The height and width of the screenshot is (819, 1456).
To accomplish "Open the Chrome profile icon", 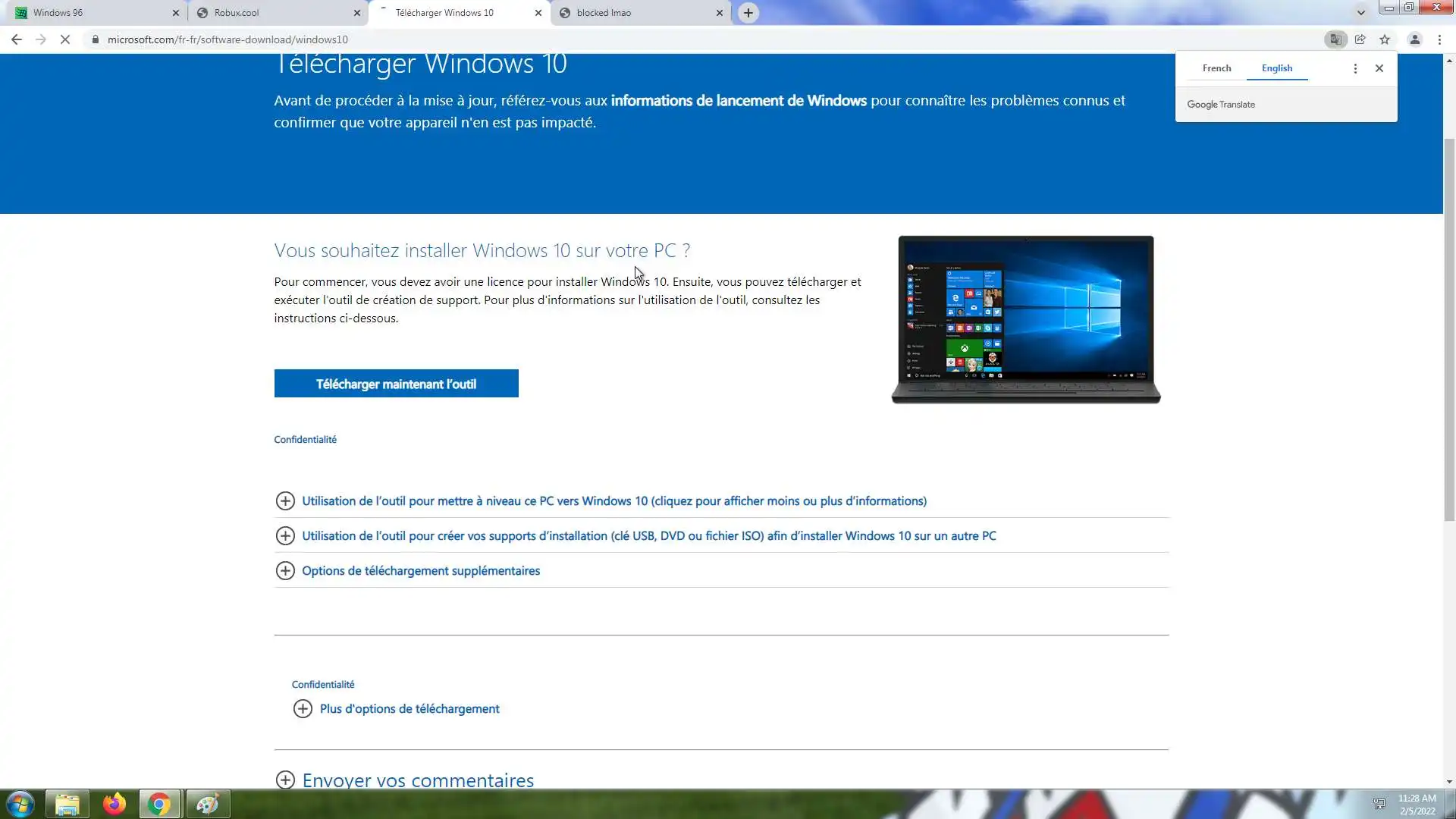I will [x=1414, y=39].
